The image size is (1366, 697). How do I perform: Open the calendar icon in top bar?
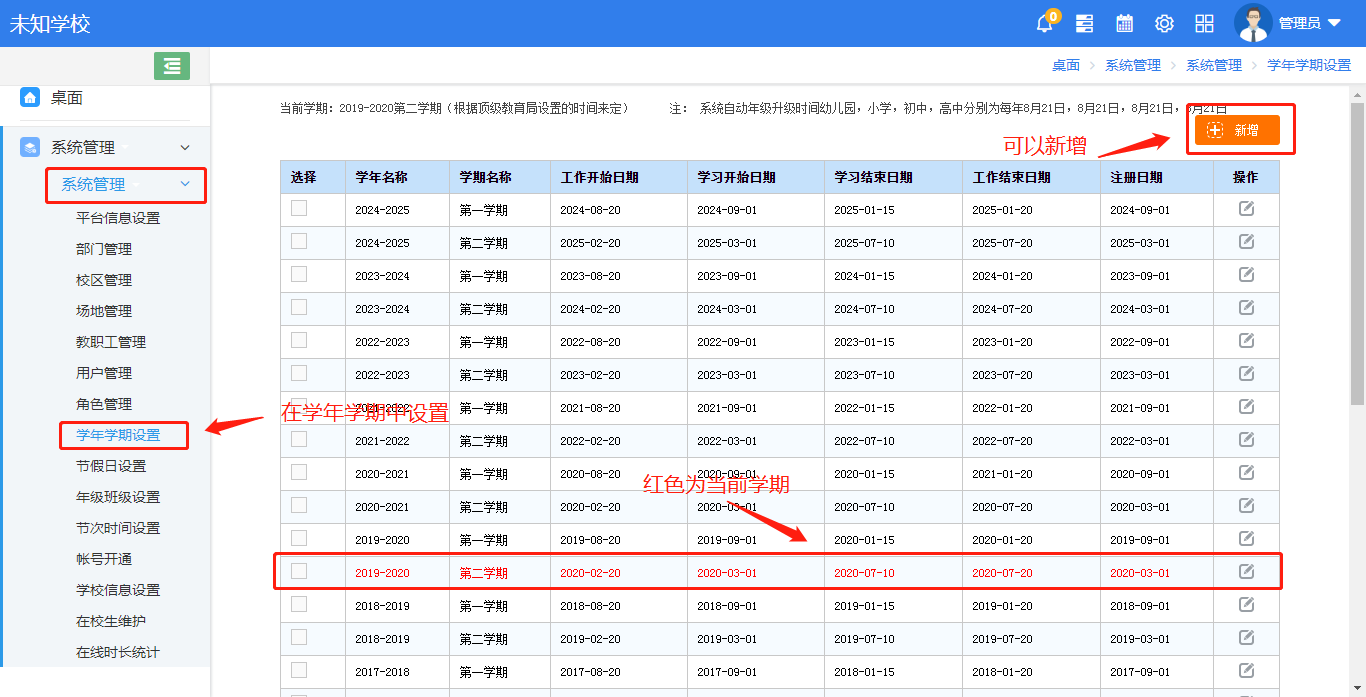[x=1124, y=24]
